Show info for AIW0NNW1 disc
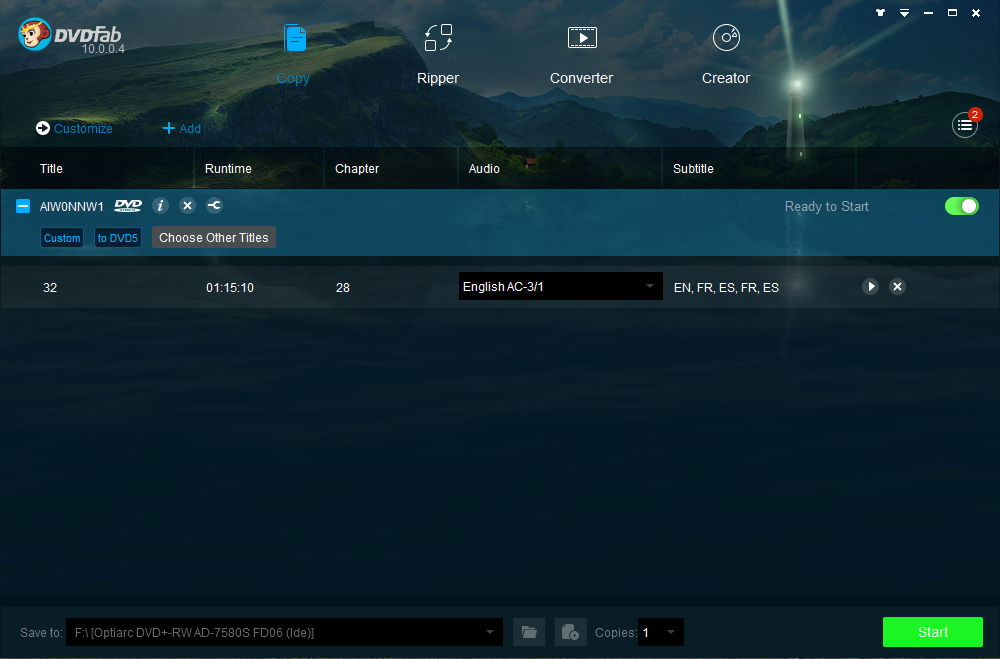1000x659 pixels. pyautogui.click(x=160, y=205)
